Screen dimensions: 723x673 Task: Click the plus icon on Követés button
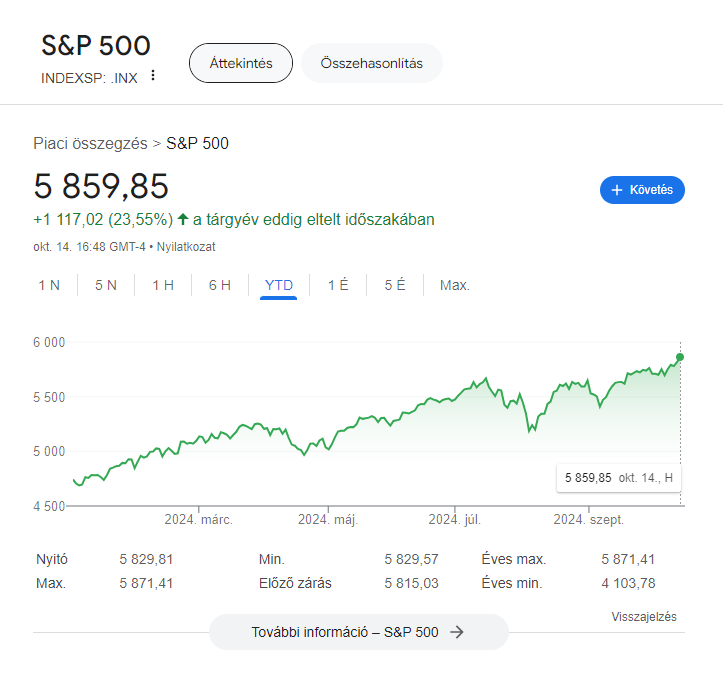point(616,190)
